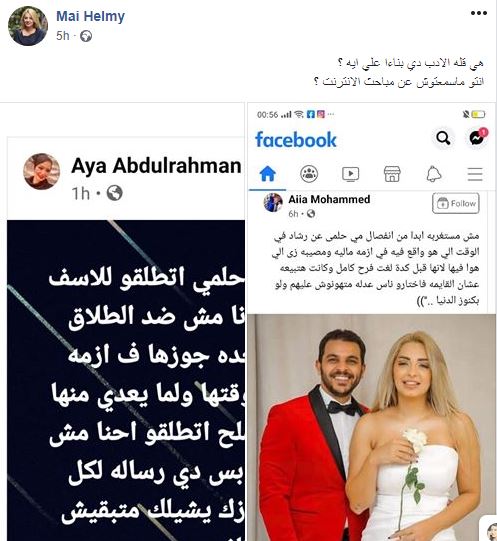The image size is (497, 541).
Task: Click the public globe icon beside 5h
Action: 86,36
